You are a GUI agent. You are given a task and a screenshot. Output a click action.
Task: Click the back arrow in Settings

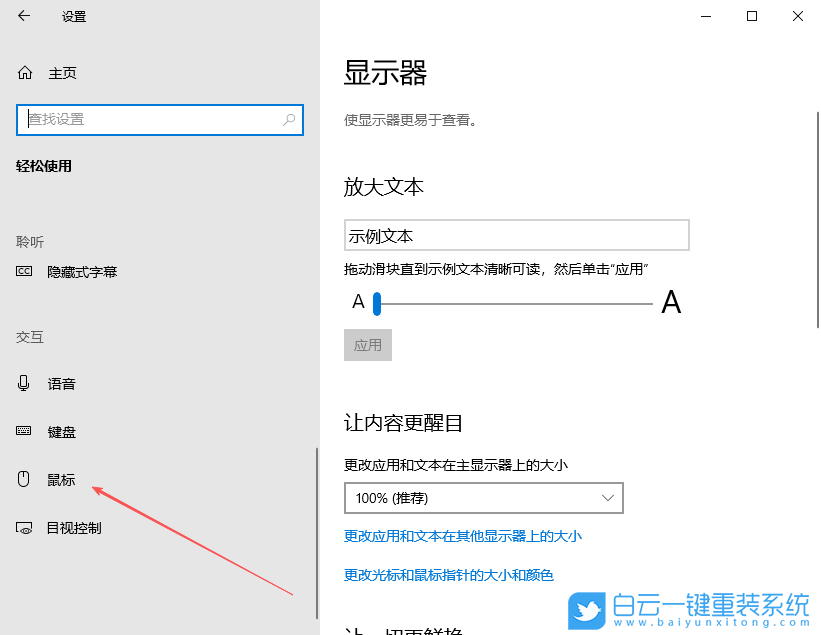pos(22,16)
